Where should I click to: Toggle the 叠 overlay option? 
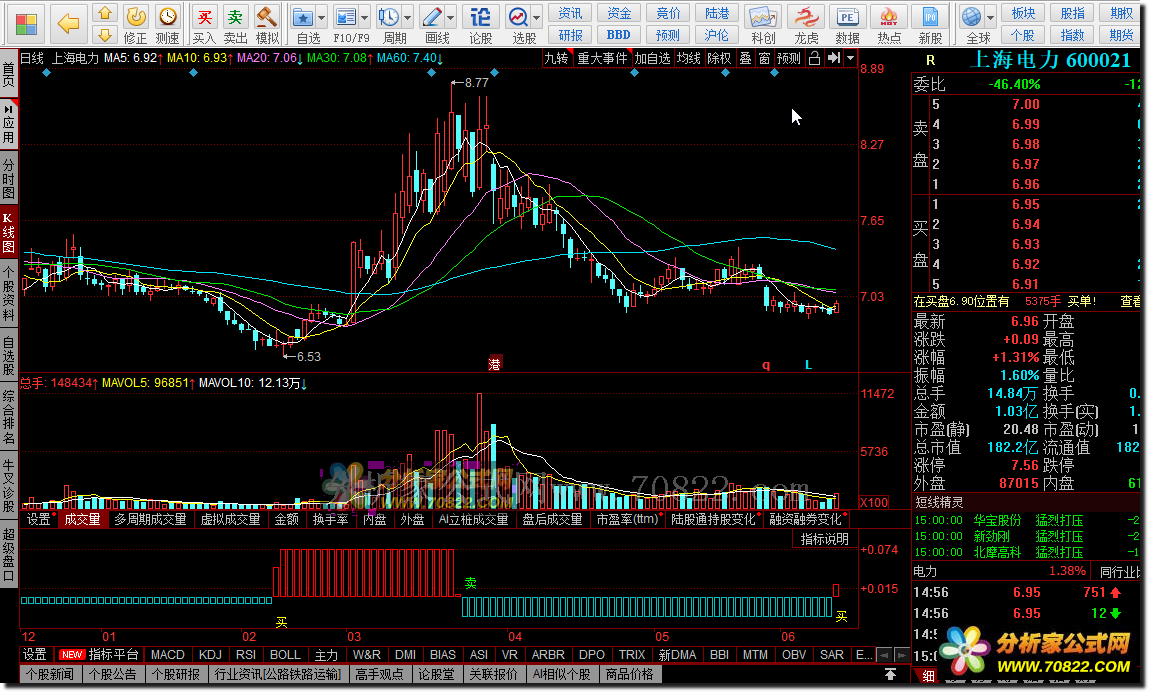(x=745, y=58)
